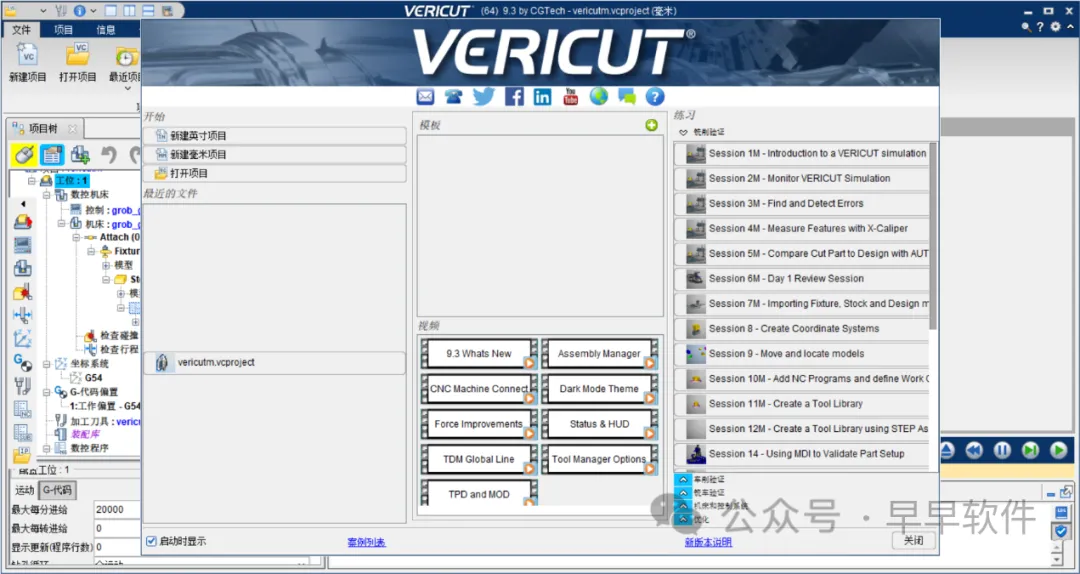Click the 新建英寸项目 button
This screenshot has height=574, width=1080.
(x=275, y=136)
